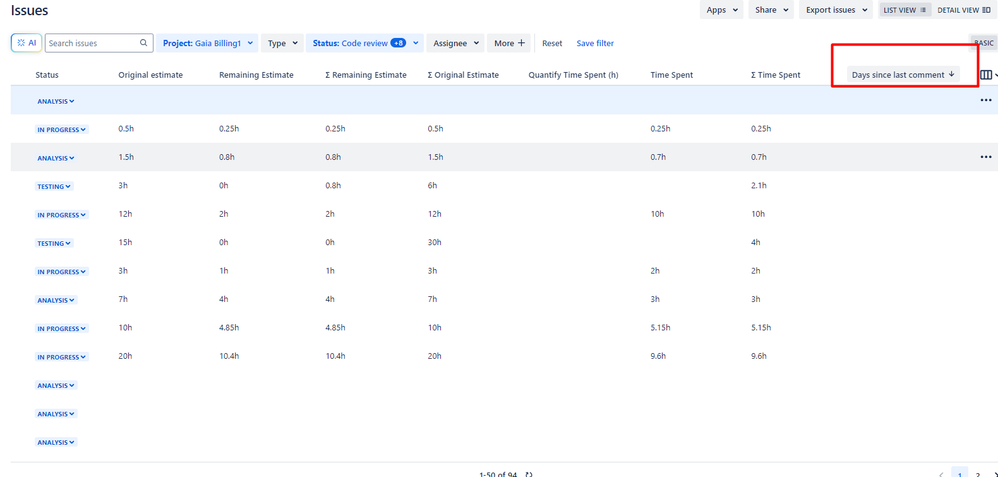Open more actions for highlighted first row
998x477 pixels.
[x=986, y=100]
